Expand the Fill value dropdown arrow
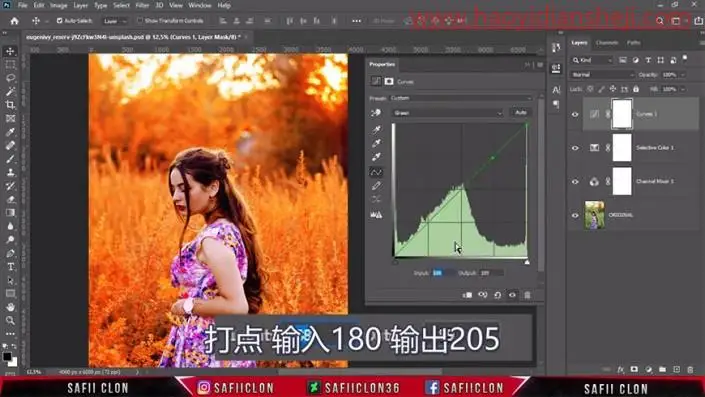Image resolution: width=705 pixels, height=397 pixels. 683,89
